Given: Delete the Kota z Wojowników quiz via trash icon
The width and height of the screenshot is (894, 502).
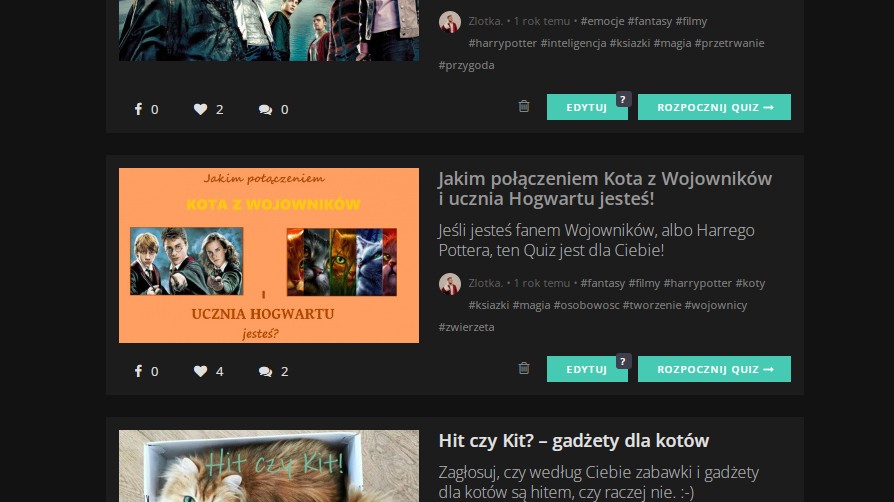Looking at the screenshot, I should (524, 368).
